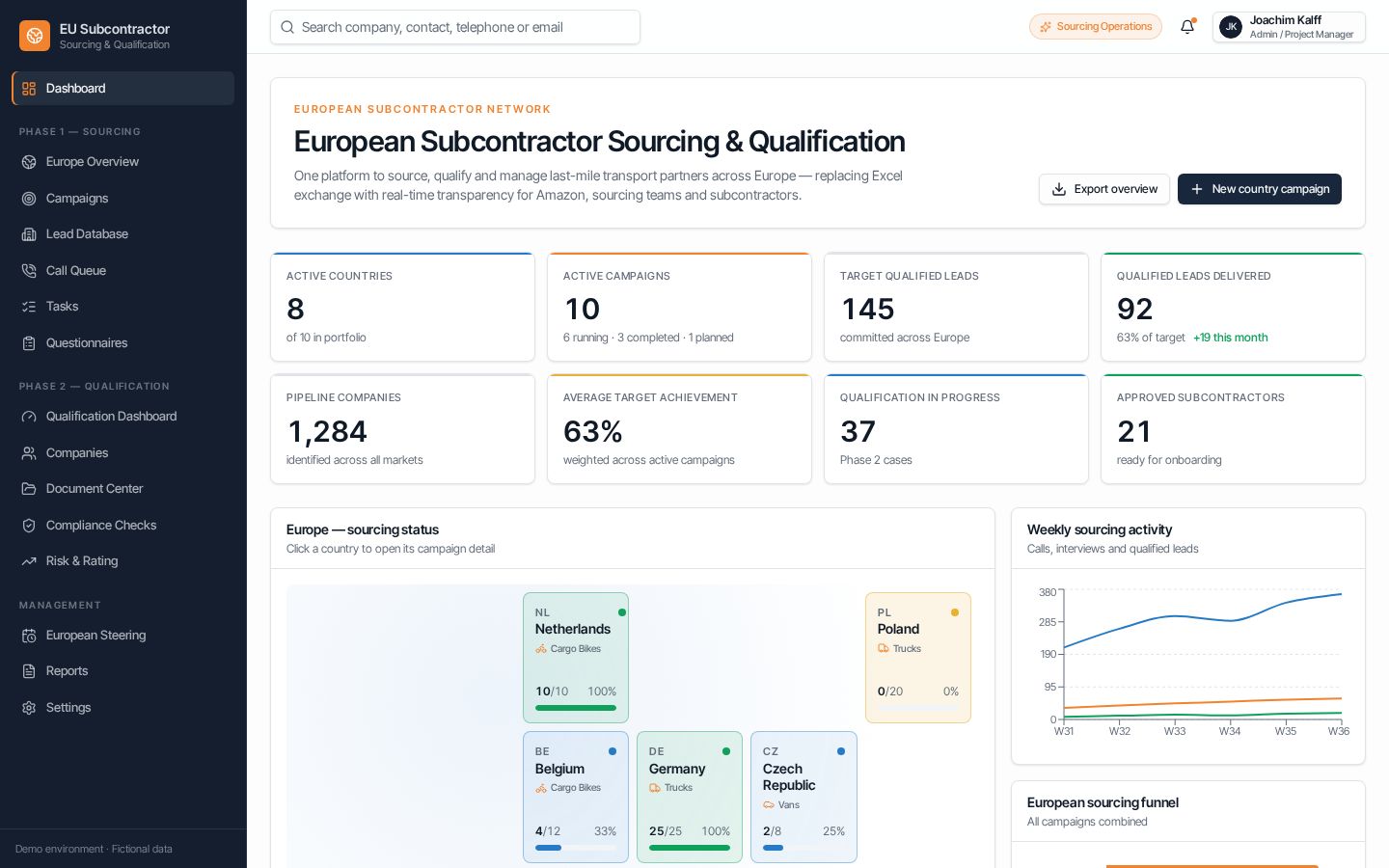This screenshot has width=1389, height=868.
Task: Click the Qualification Dashboard gauge icon
Action: [29, 417]
